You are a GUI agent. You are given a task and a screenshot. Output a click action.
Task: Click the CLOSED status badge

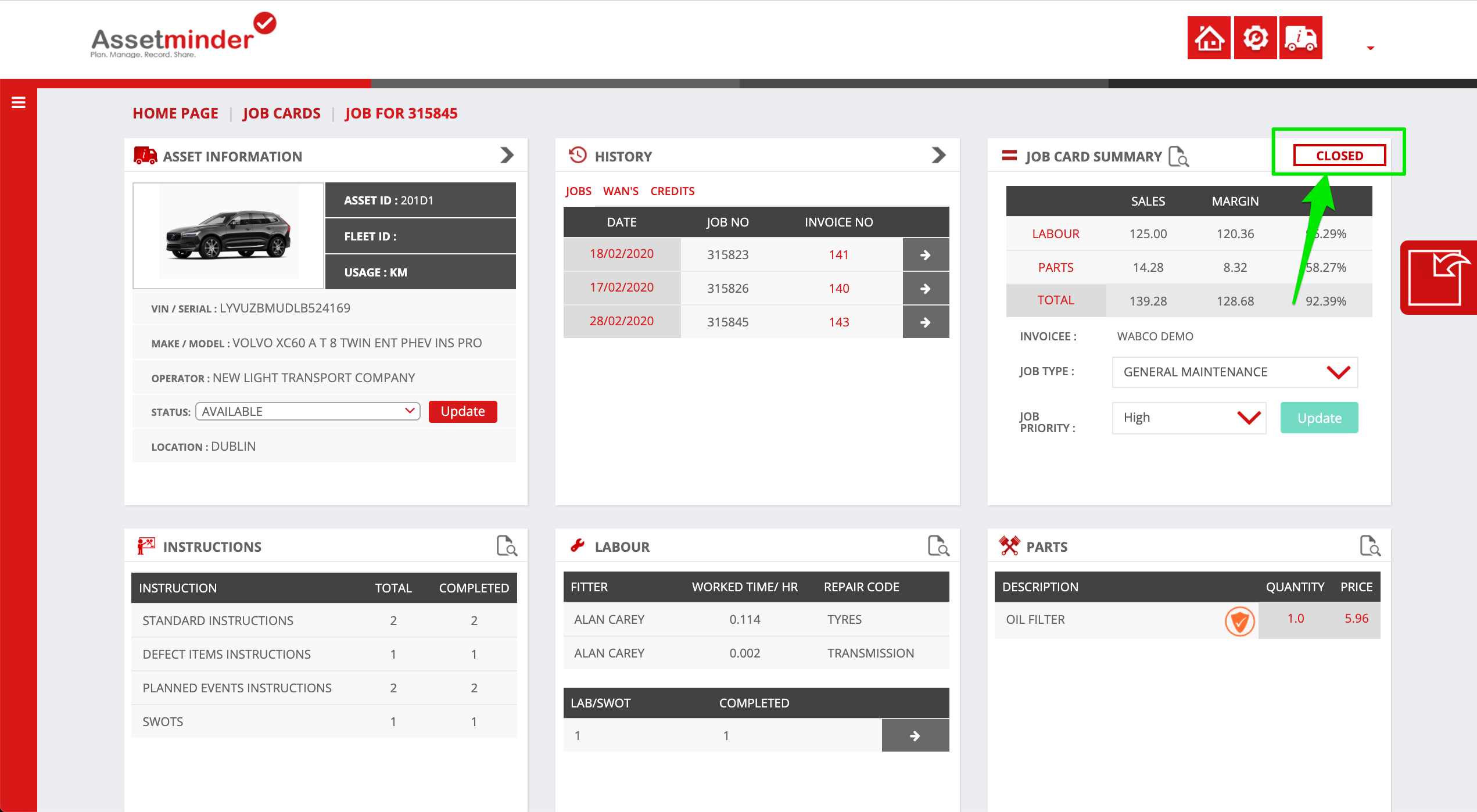[1339, 156]
